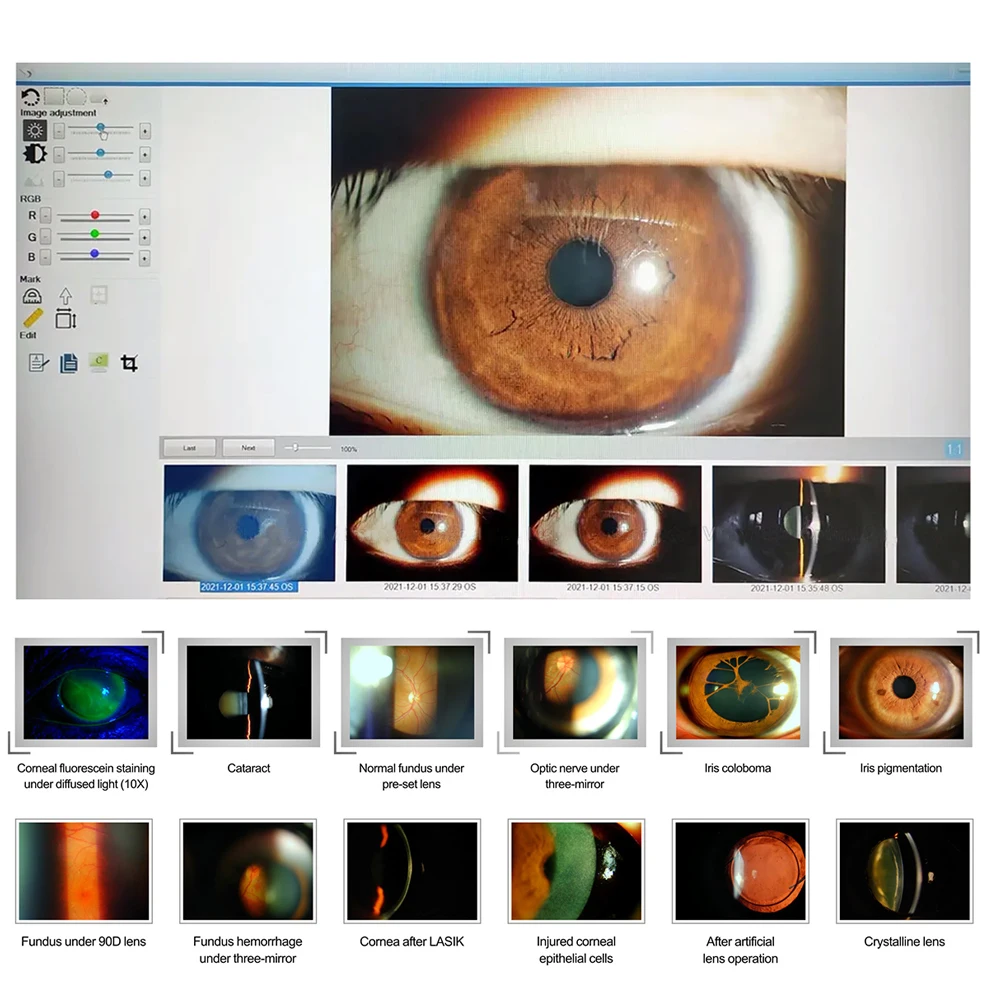The image size is (1000, 1000).
Task: Select the elliptical selection tool
Action: click(x=77, y=97)
